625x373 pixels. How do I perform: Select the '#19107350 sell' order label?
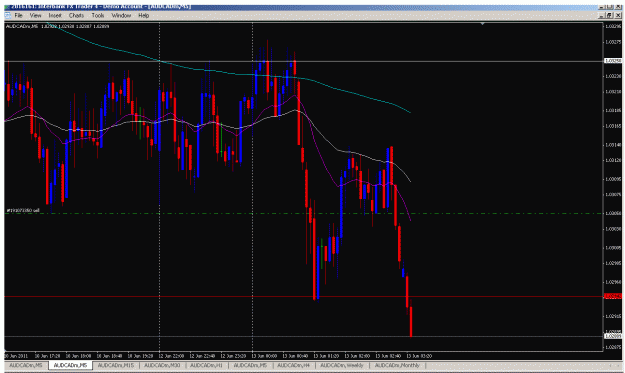click(23, 210)
